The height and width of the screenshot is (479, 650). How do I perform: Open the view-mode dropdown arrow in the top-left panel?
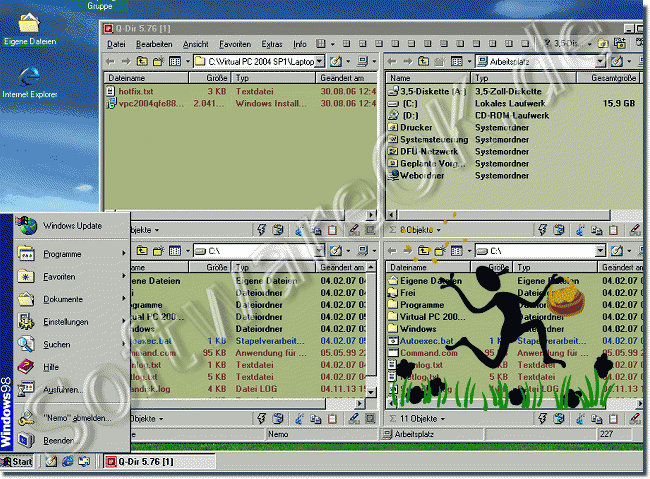(x=187, y=62)
